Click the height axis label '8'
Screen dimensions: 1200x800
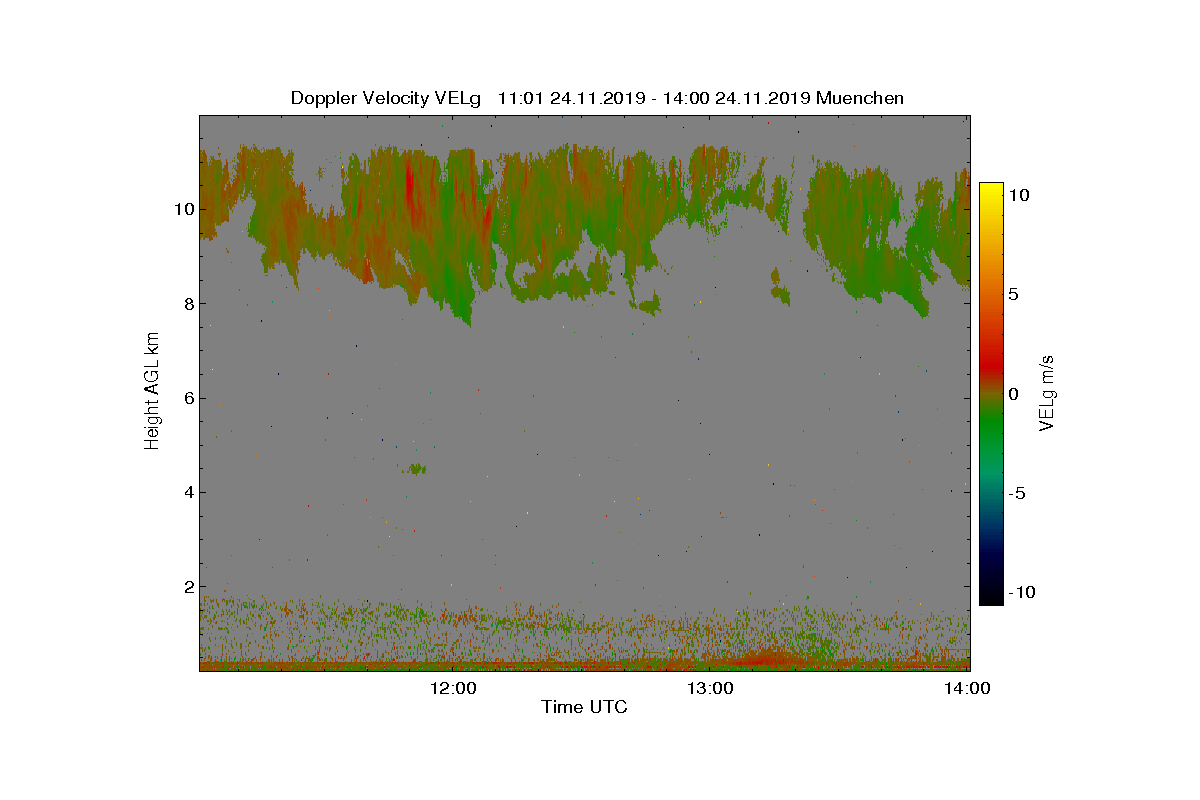(187, 303)
